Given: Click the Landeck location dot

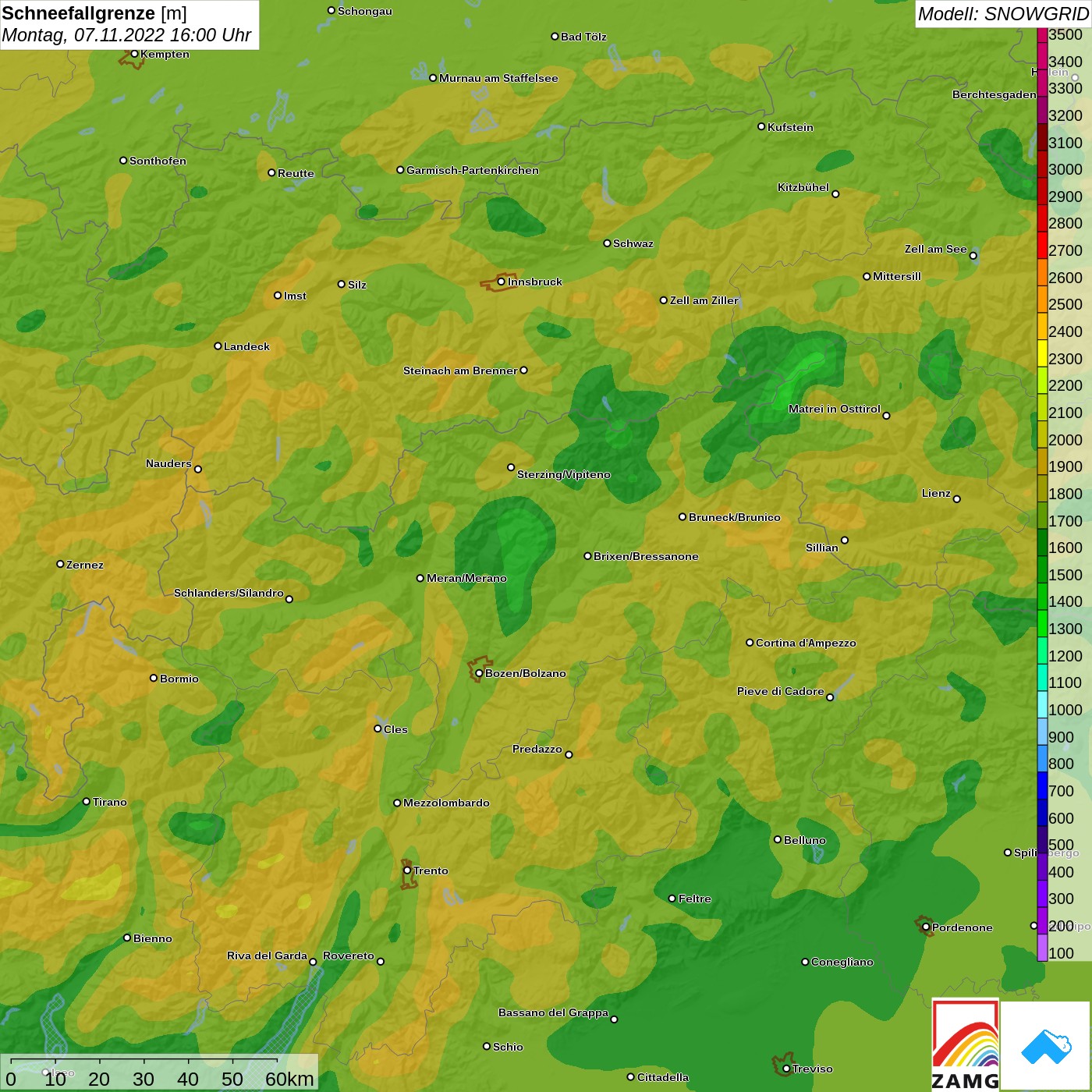Looking at the screenshot, I should click(x=218, y=346).
